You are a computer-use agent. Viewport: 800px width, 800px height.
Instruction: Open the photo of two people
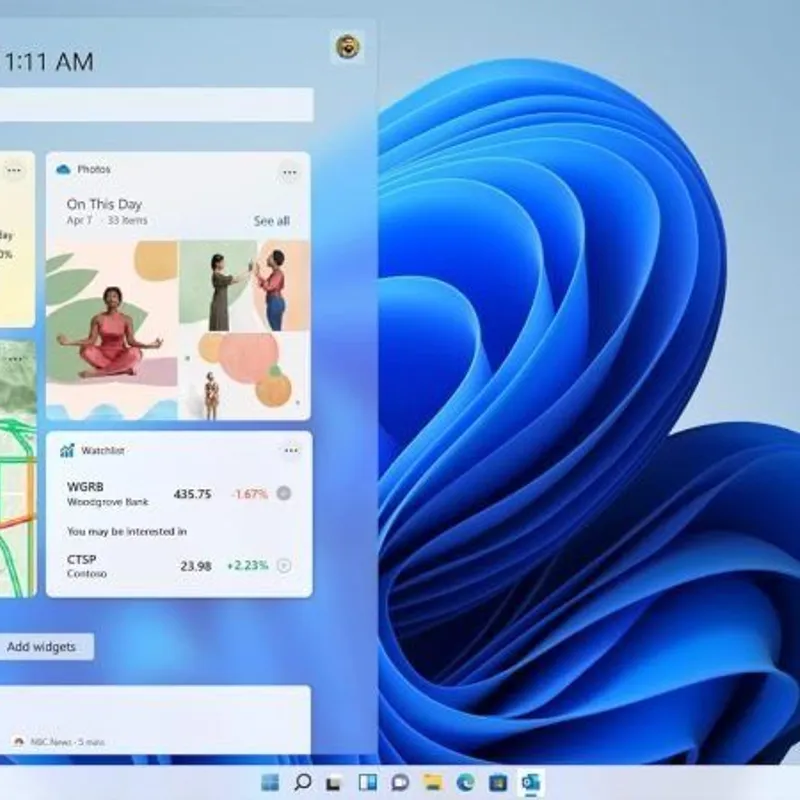tap(245, 286)
